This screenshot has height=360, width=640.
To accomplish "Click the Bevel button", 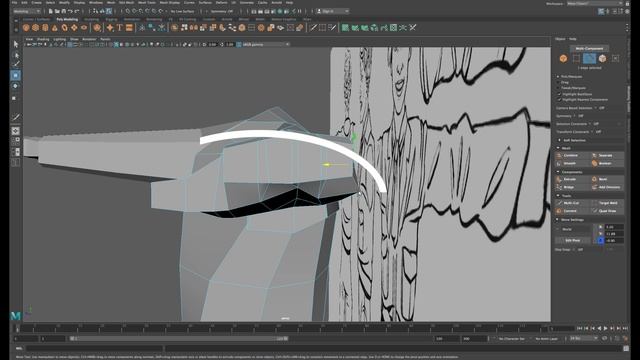I will click(607, 179).
